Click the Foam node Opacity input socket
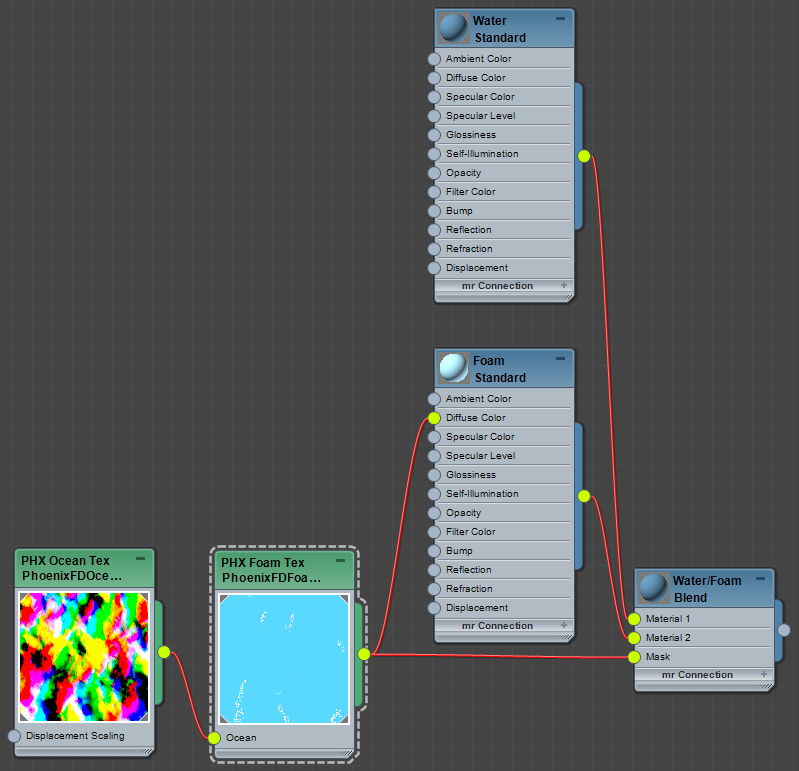This screenshot has width=799, height=771. (x=434, y=513)
